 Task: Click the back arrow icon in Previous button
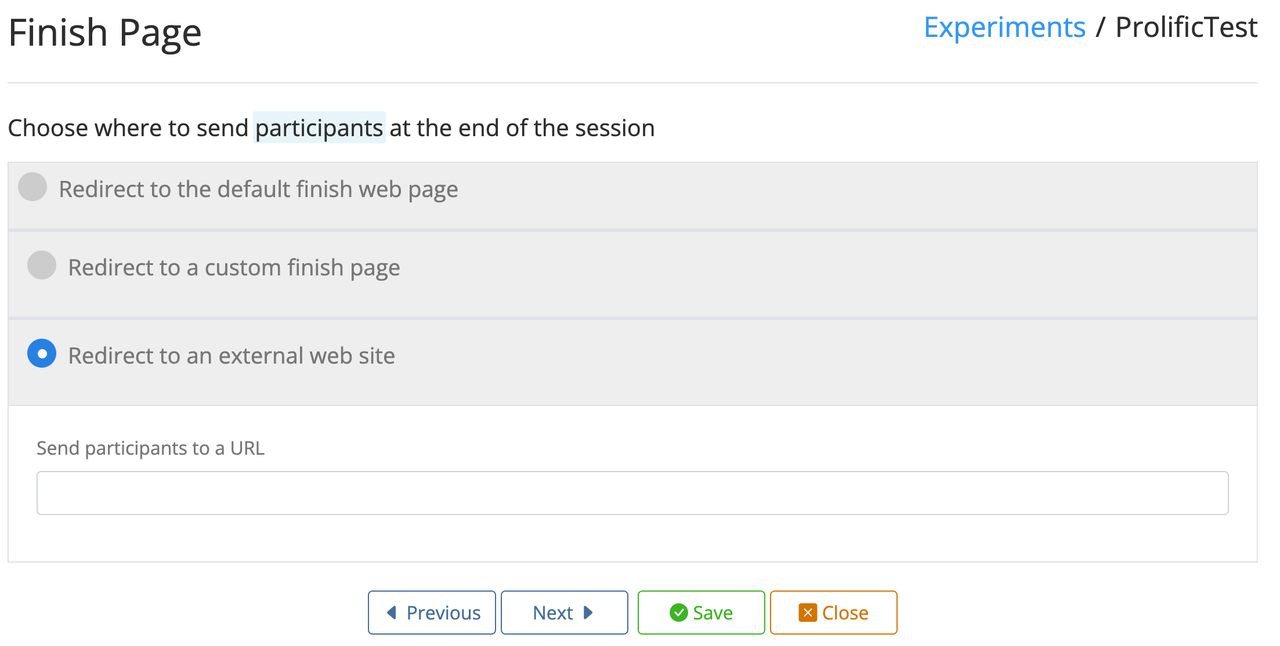pos(394,612)
